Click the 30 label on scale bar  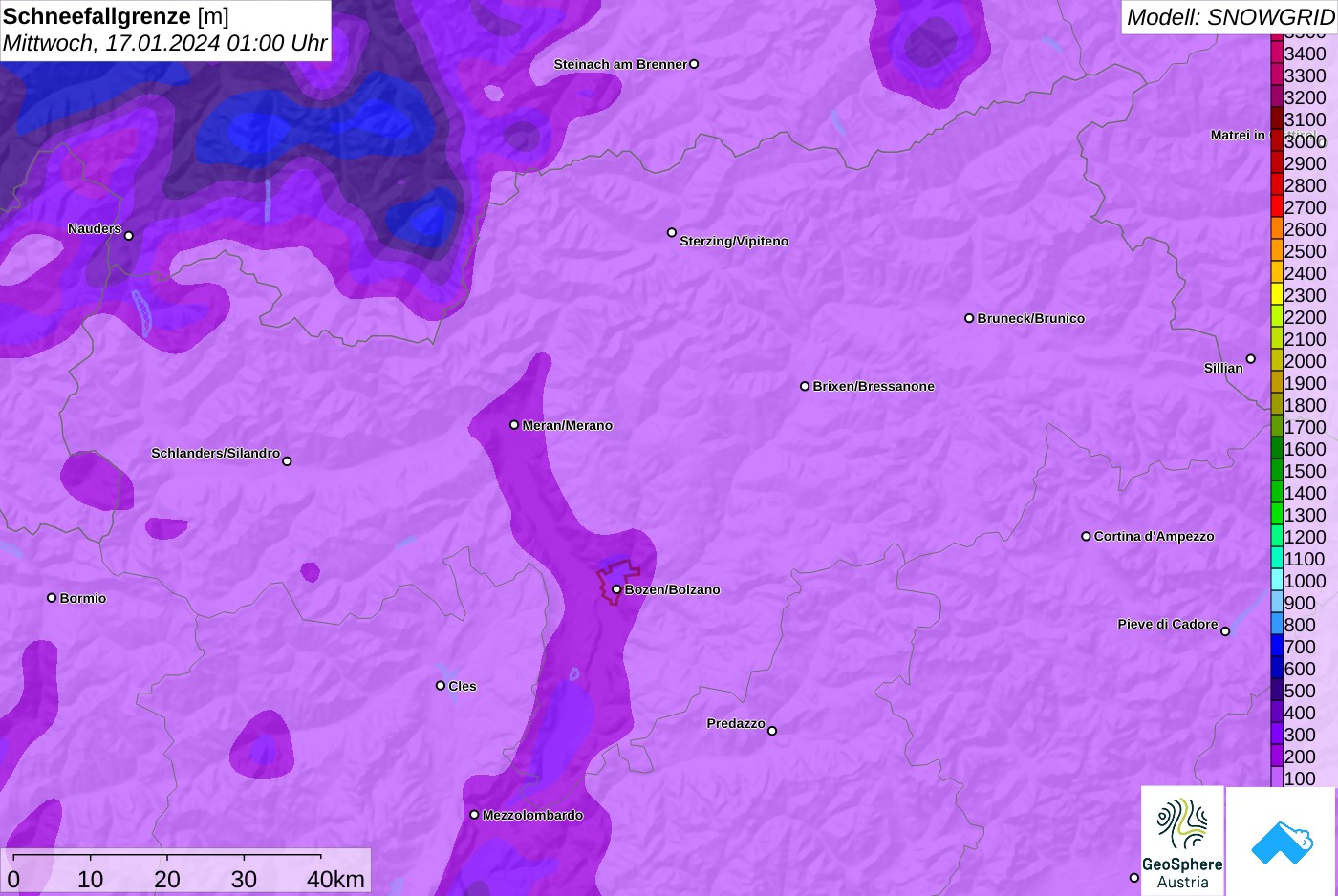point(244,879)
